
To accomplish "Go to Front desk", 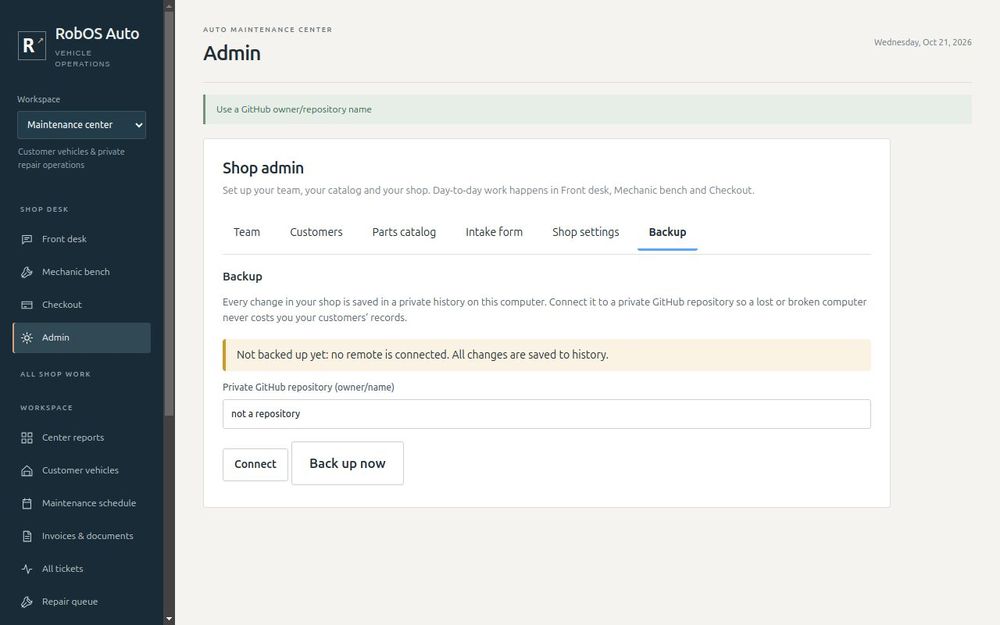I will (82, 239).
